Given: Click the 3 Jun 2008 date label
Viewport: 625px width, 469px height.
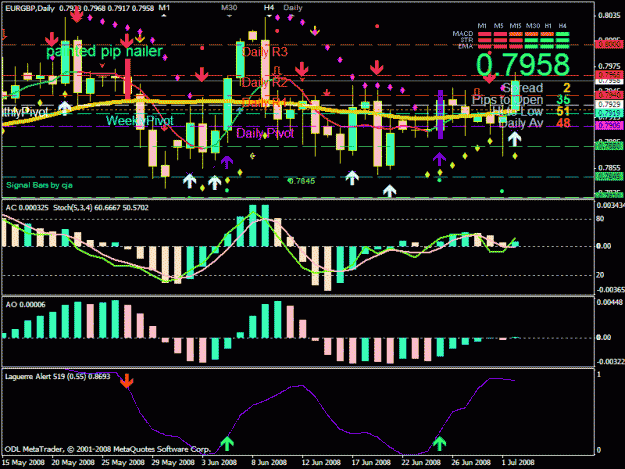Looking at the screenshot, I should click(219, 463).
